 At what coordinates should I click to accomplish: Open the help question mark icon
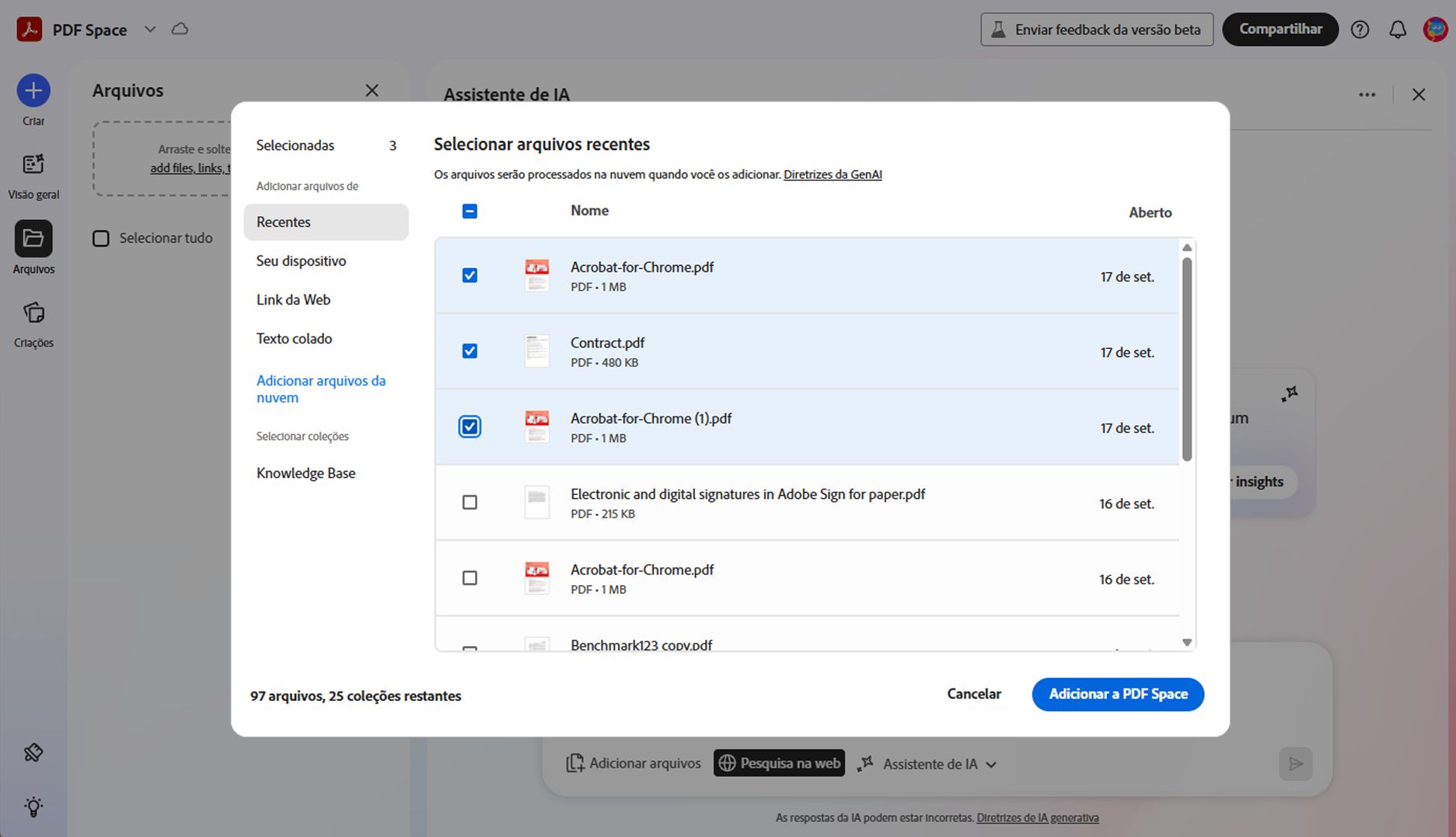coord(1360,30)
